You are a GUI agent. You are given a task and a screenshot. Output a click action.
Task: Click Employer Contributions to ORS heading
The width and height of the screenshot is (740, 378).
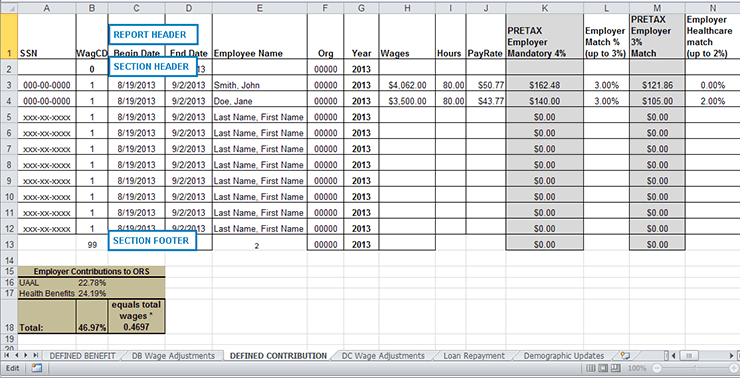92,271
